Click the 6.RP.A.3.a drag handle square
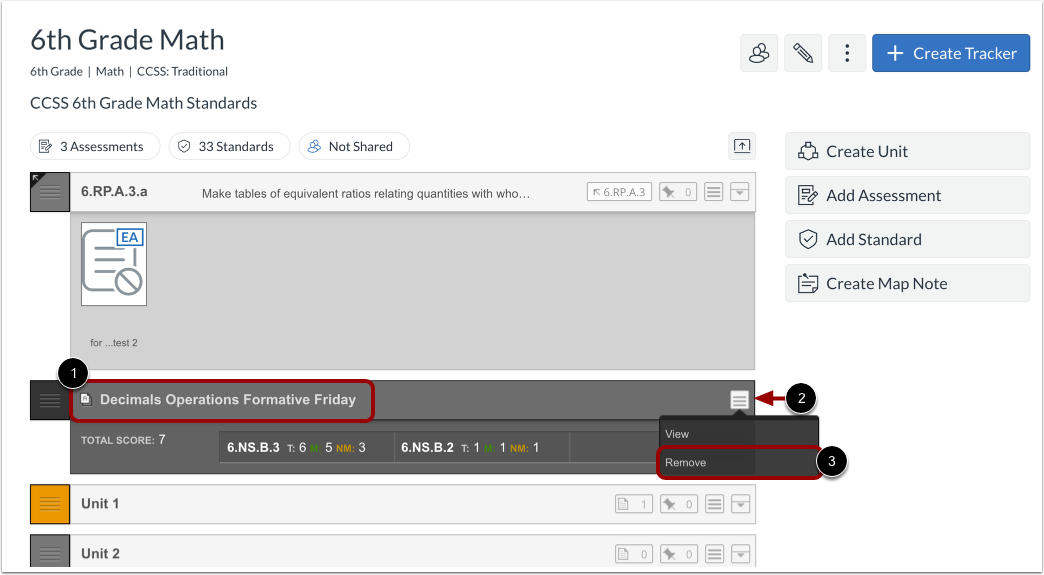 (50, 192)
